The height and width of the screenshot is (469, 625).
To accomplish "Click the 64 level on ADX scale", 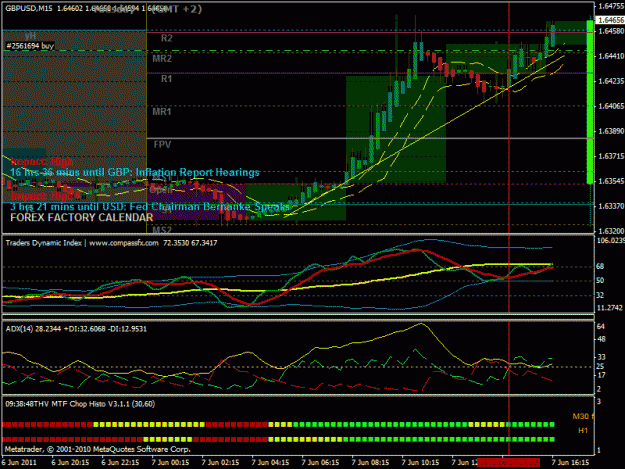I will 601,327.
